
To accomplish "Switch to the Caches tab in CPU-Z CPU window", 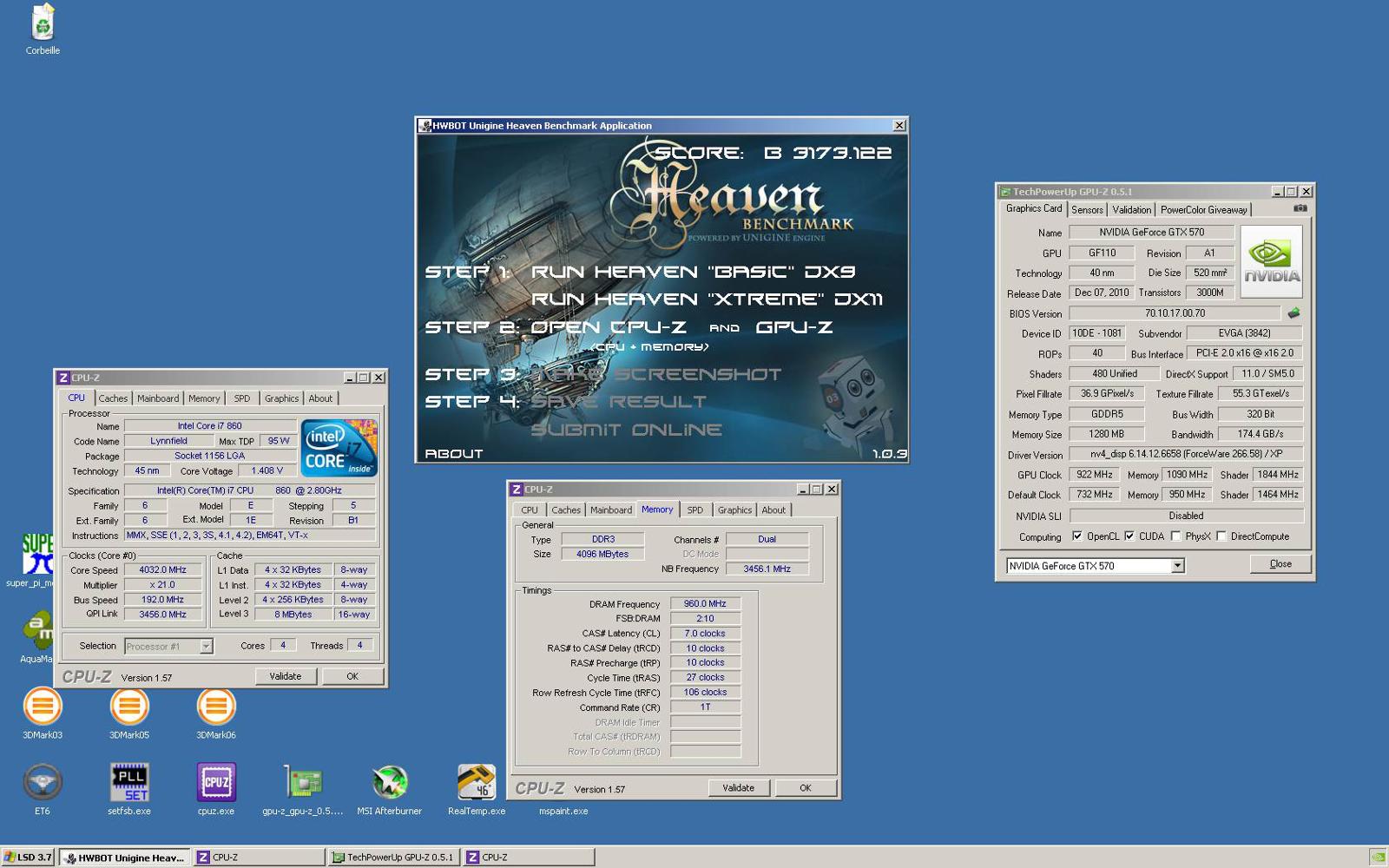I will pyautogui.click(x=113, y=398).
